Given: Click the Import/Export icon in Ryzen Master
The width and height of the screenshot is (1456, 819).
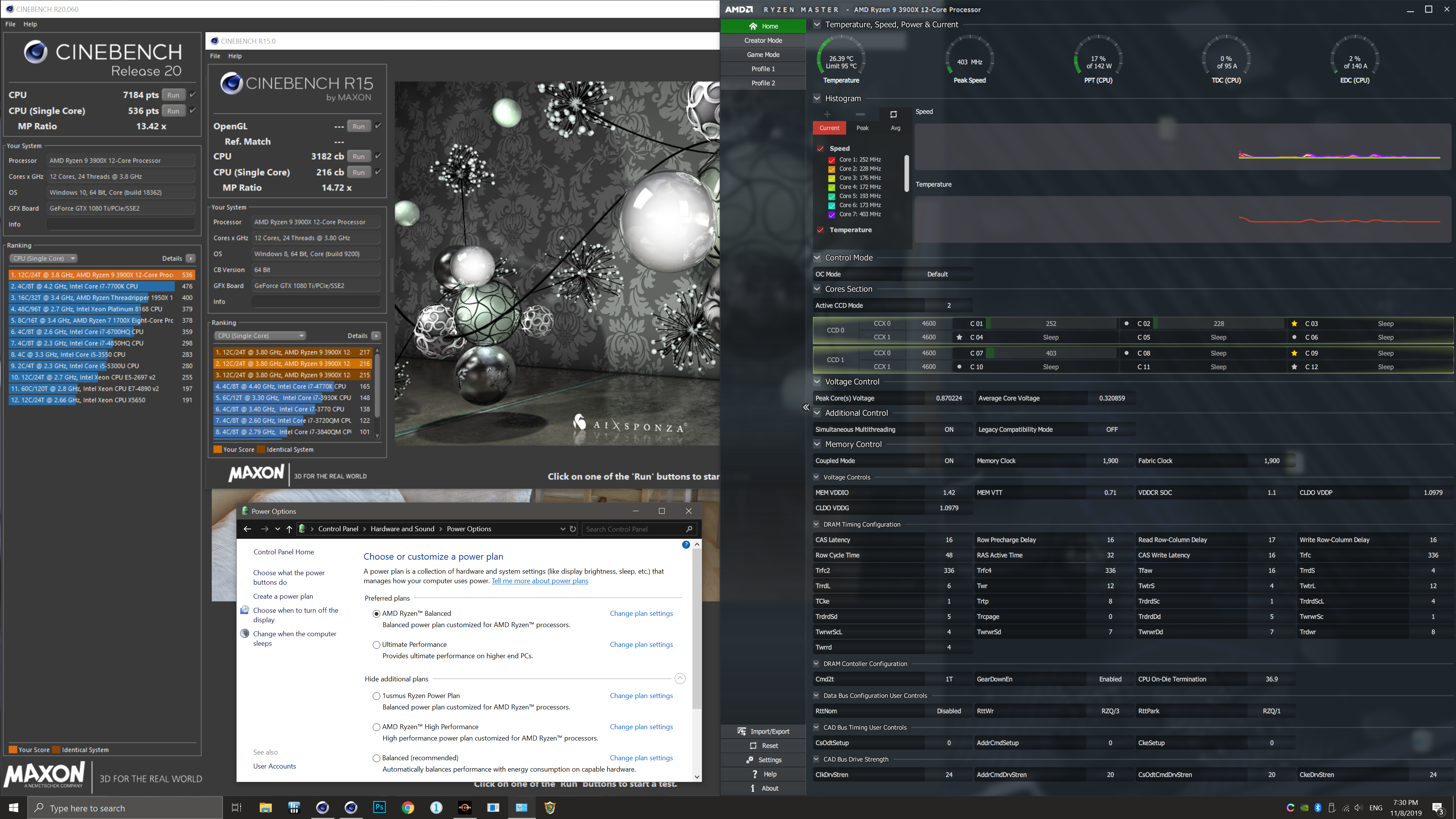Looking at the screenshot, I should click(742, 731).
